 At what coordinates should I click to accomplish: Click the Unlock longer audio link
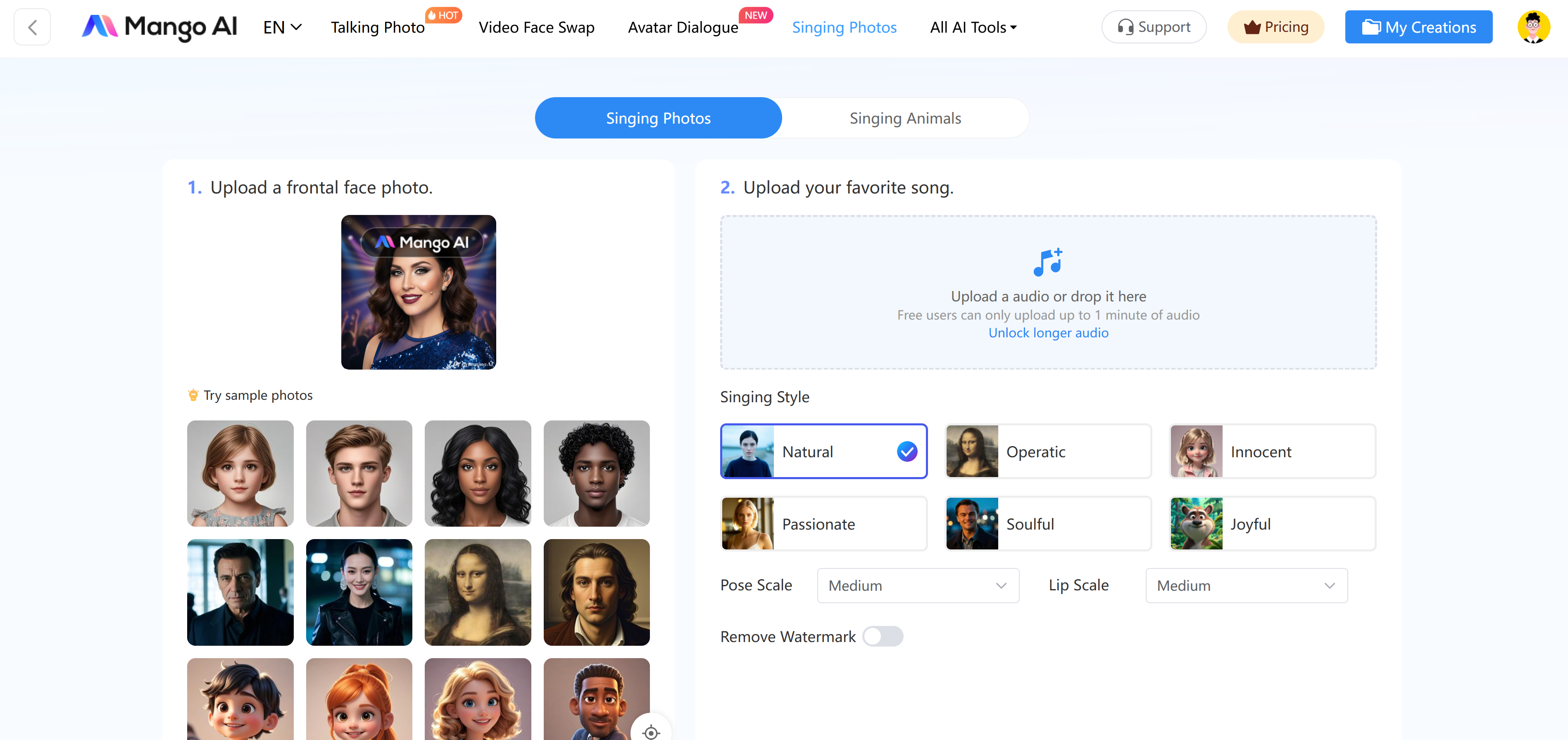[1047, 332]
